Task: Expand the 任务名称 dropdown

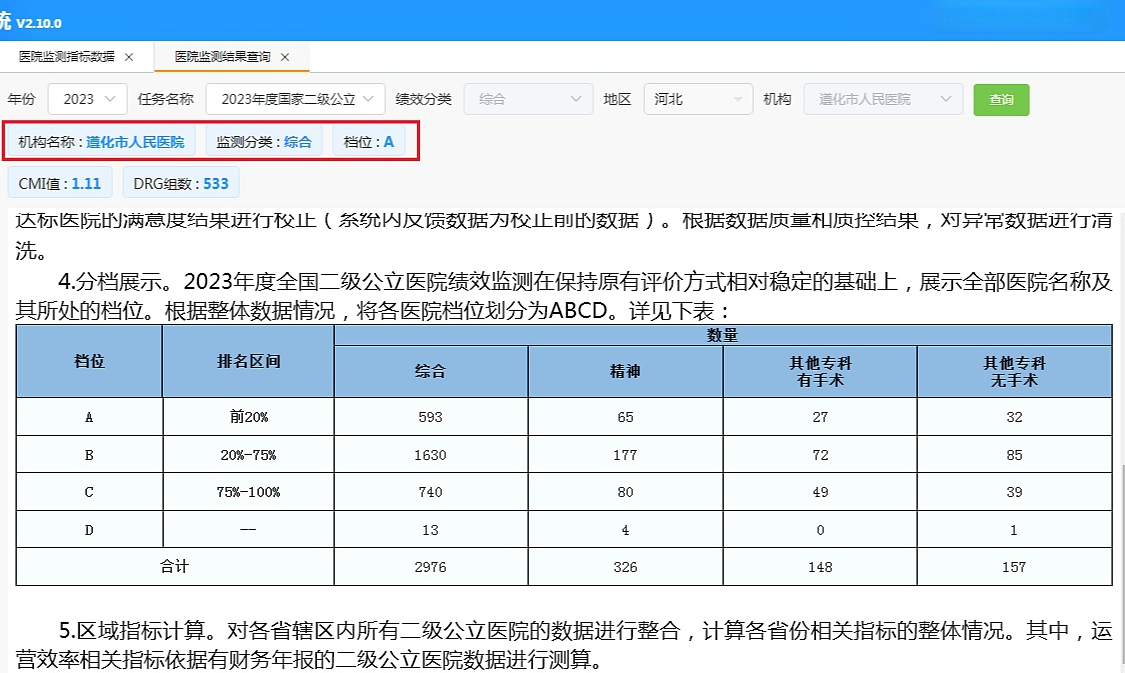Action: pos(295,99)
